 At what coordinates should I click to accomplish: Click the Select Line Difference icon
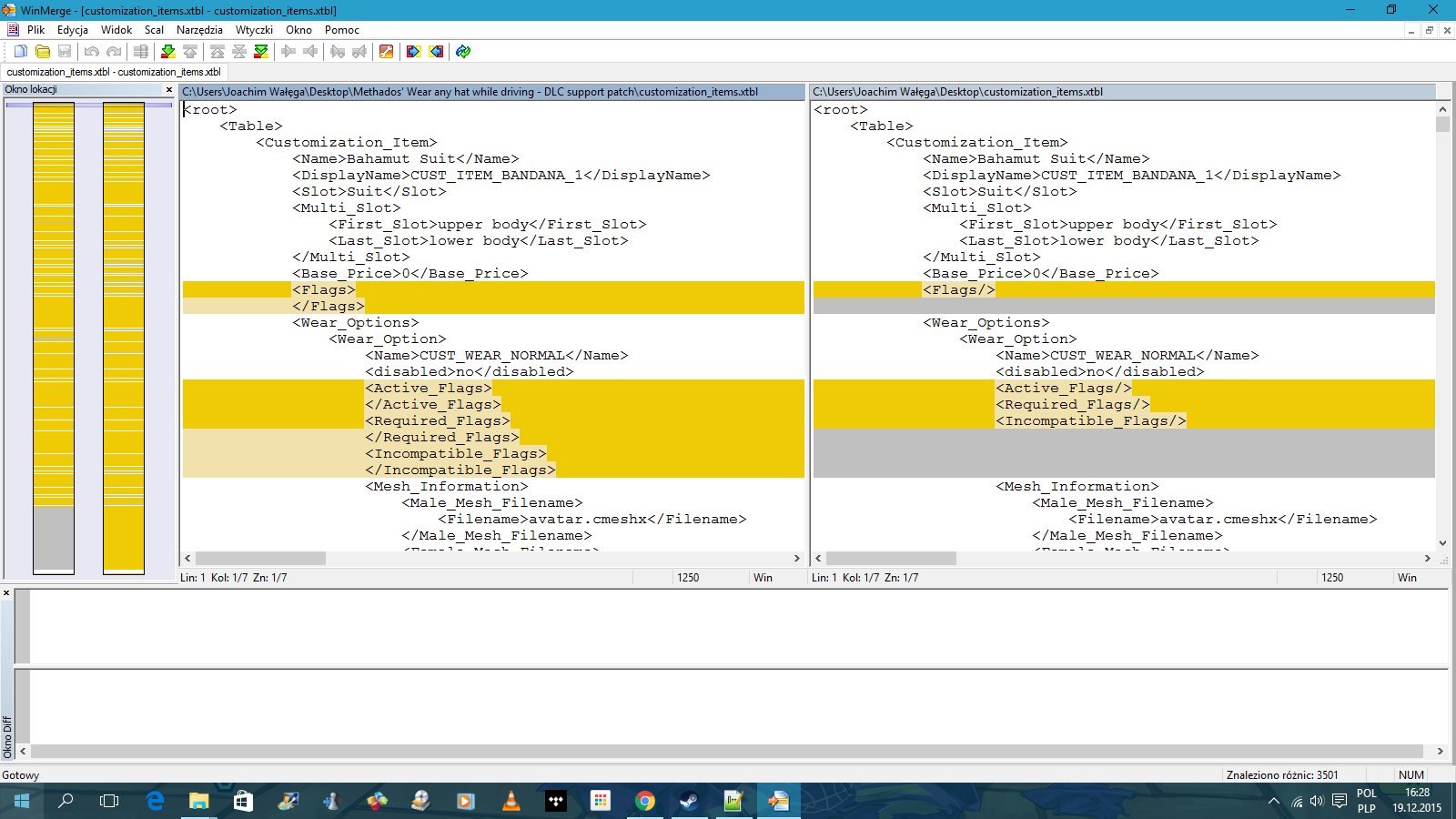coord(140,52)
